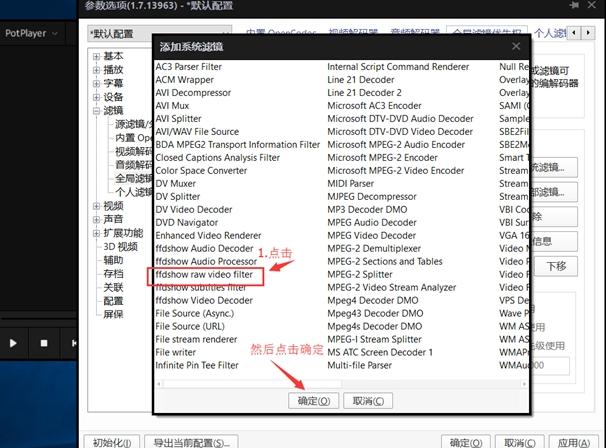The width and height of the screenshot is (606, 448).
Task: Expand the 播放 tree node
Action: click(97, 70)
